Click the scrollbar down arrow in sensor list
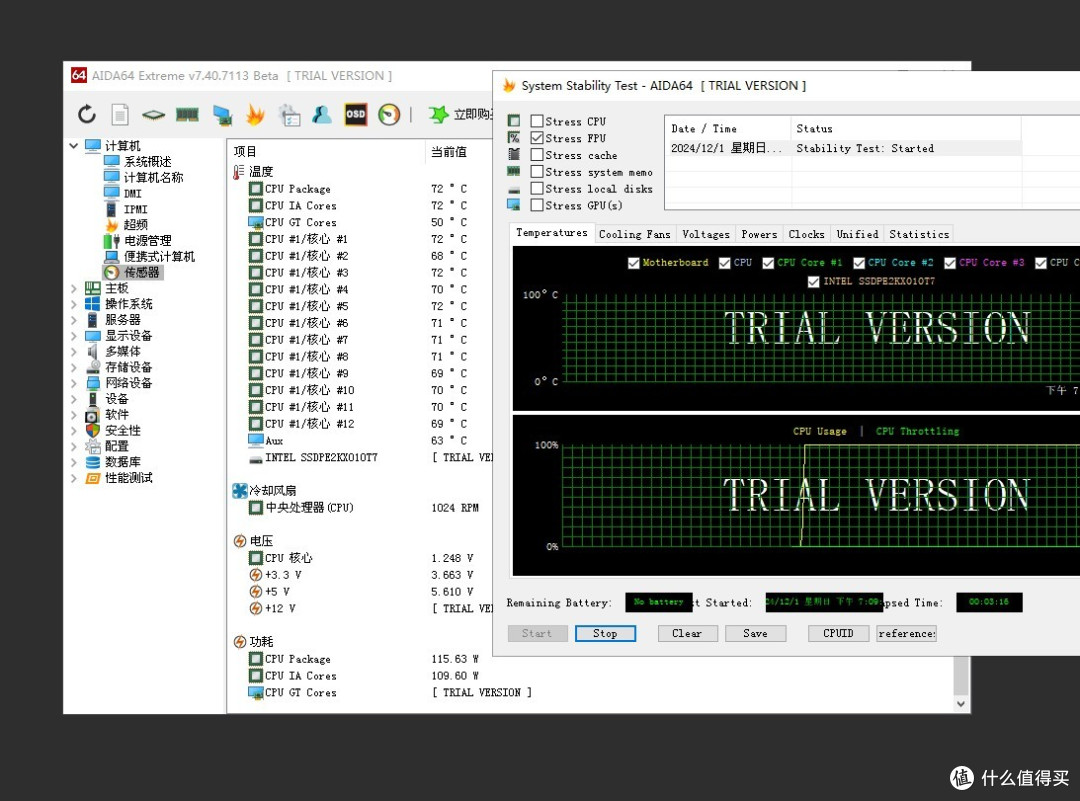The width and height of the screenshot is (1080, 801). (x=961, y=704)
